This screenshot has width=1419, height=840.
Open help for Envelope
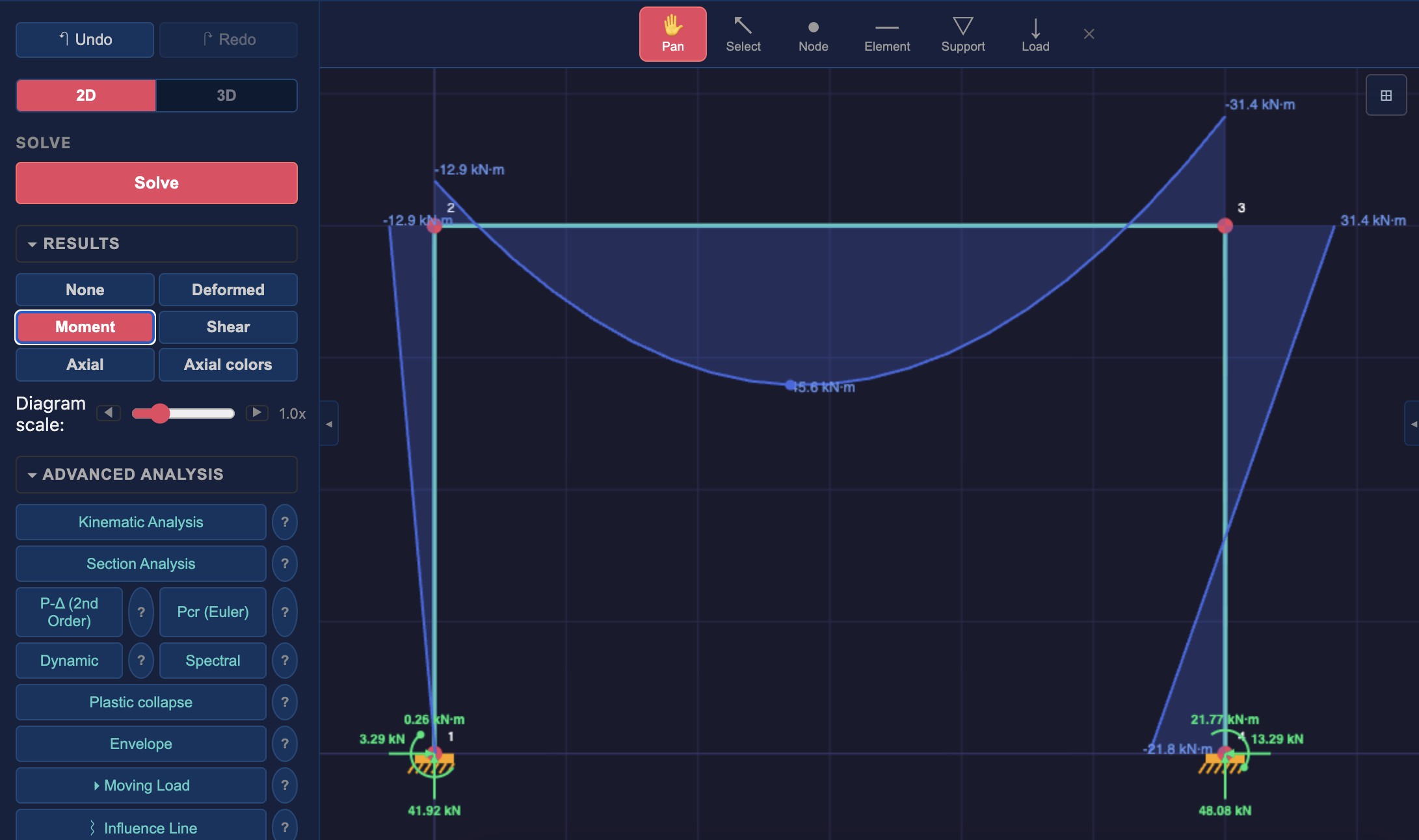[x=285, y=744]
